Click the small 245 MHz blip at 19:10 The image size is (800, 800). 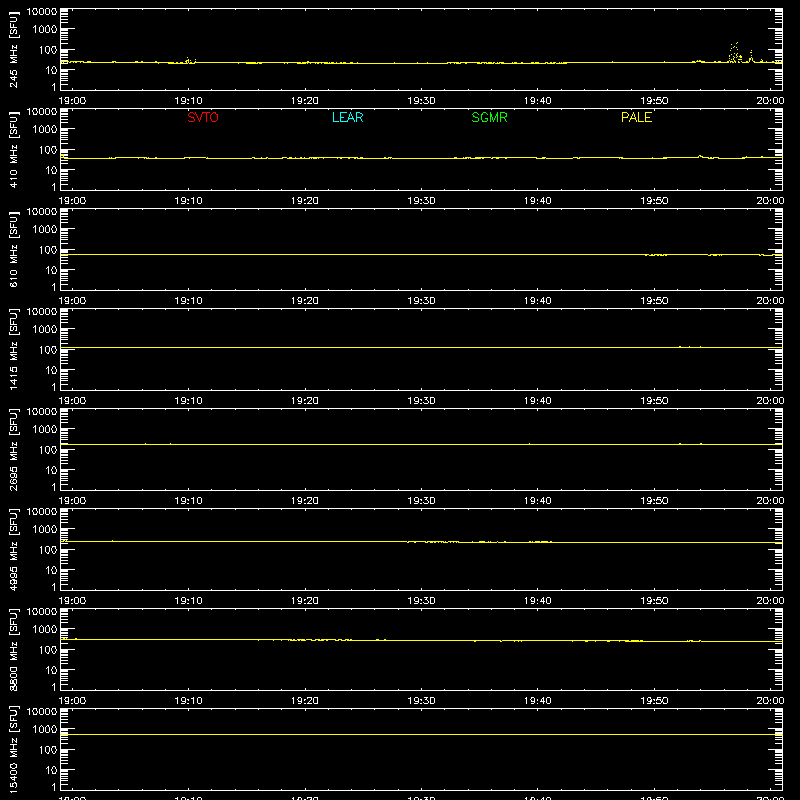click(x=190, y=61)
